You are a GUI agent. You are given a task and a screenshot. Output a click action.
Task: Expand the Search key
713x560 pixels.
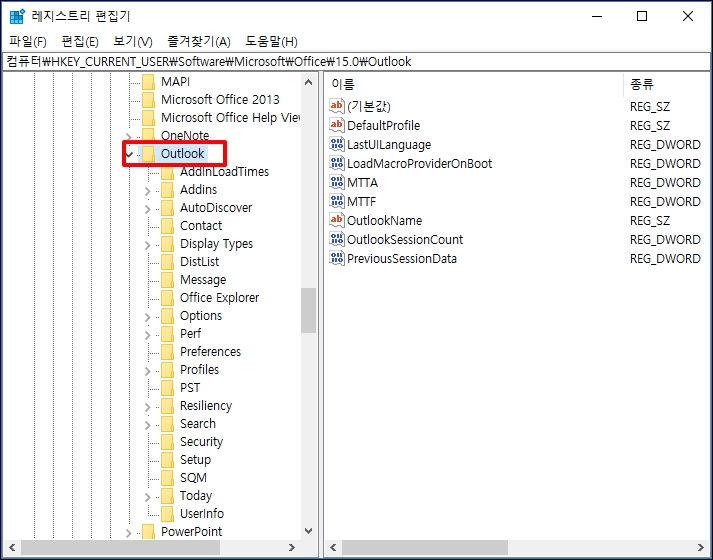click(x=147, y=425)
